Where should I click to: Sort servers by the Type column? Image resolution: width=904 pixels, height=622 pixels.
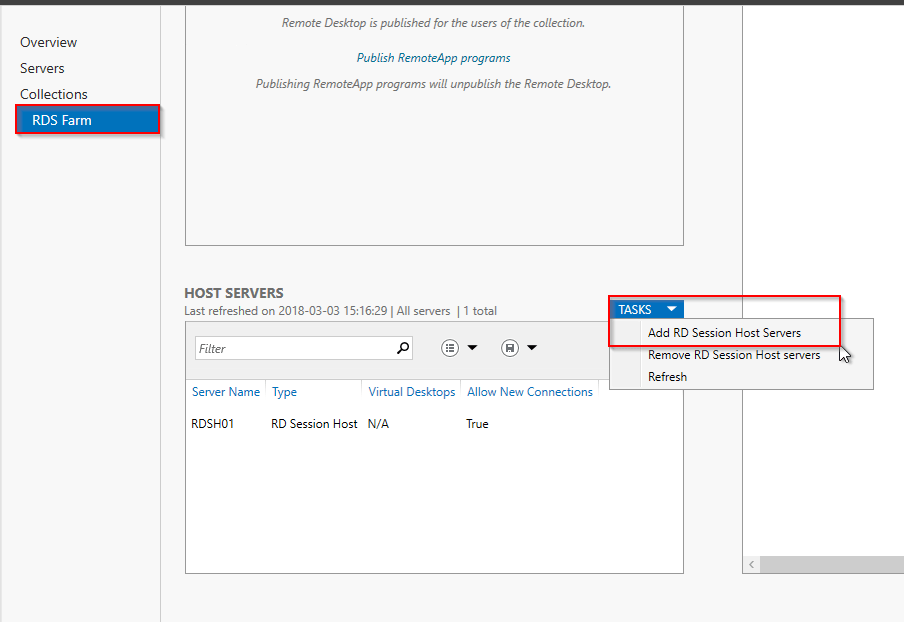pos(284,391)
